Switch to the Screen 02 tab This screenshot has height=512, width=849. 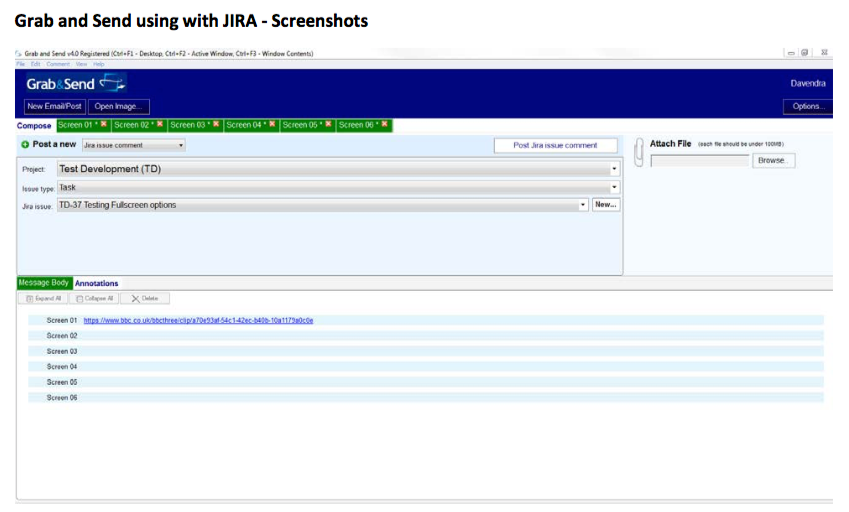click(134, 125)
